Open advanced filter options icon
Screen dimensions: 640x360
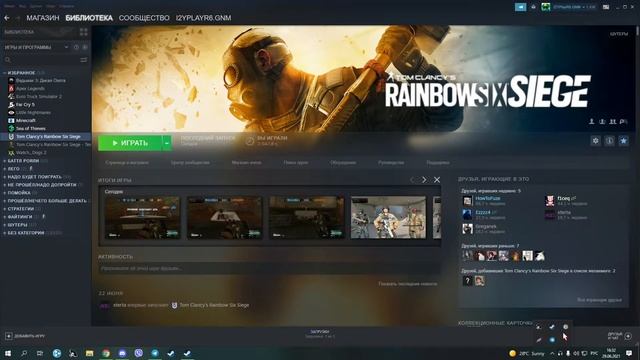coord(84,60)
